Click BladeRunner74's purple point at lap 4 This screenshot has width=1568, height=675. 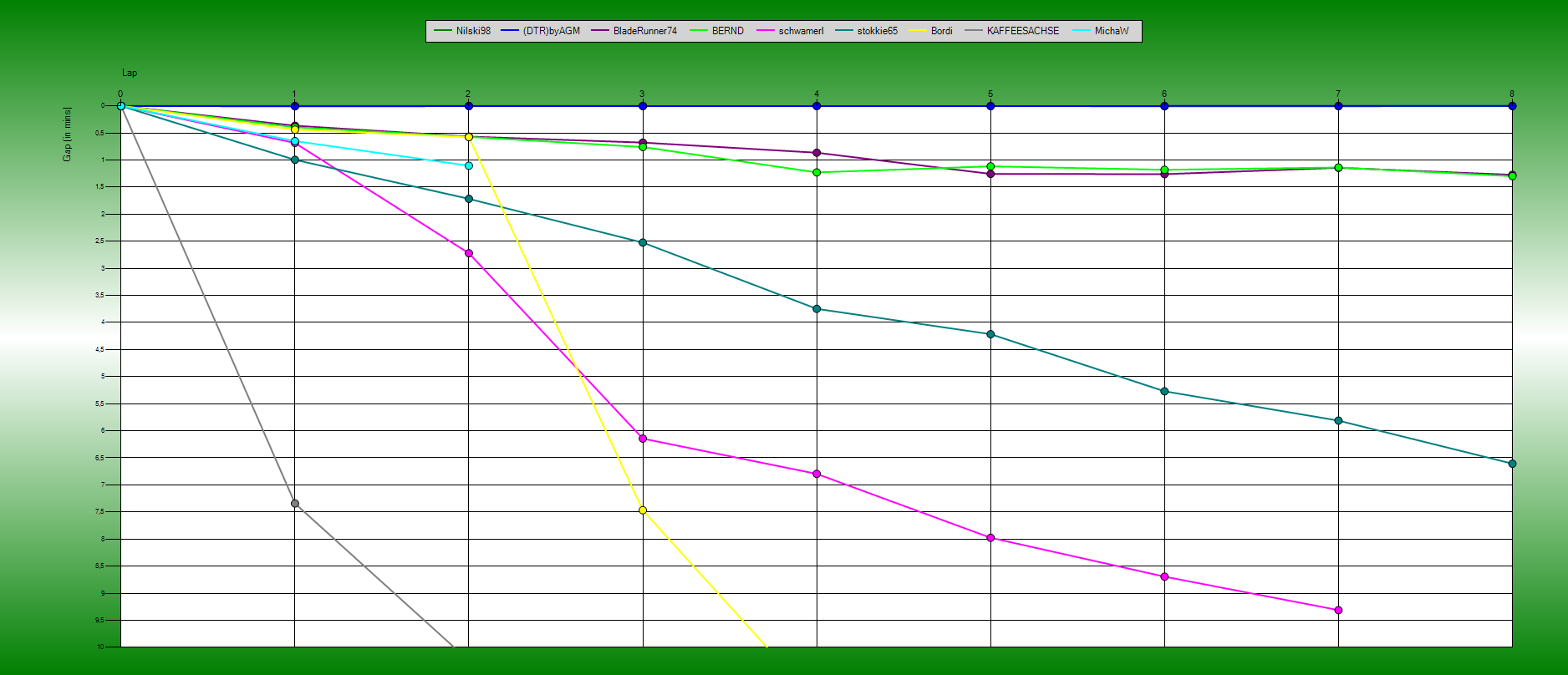coord(817,153)
